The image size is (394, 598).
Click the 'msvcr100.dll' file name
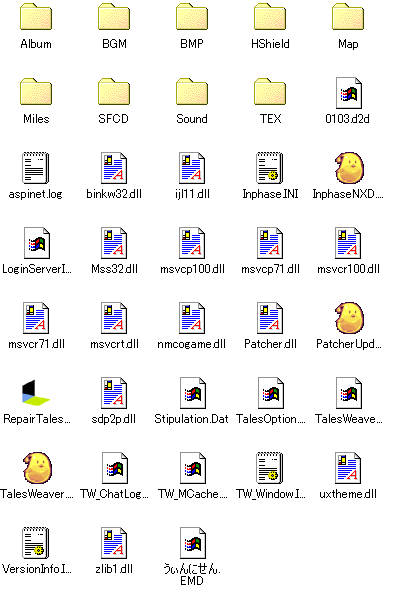click(349, 269)
